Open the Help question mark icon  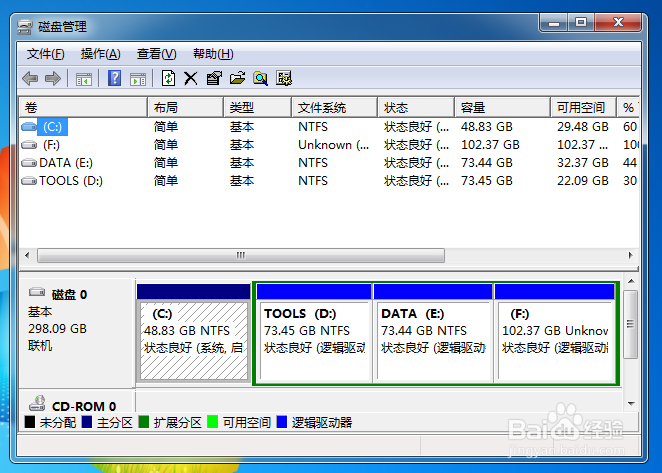click(114, 79)
